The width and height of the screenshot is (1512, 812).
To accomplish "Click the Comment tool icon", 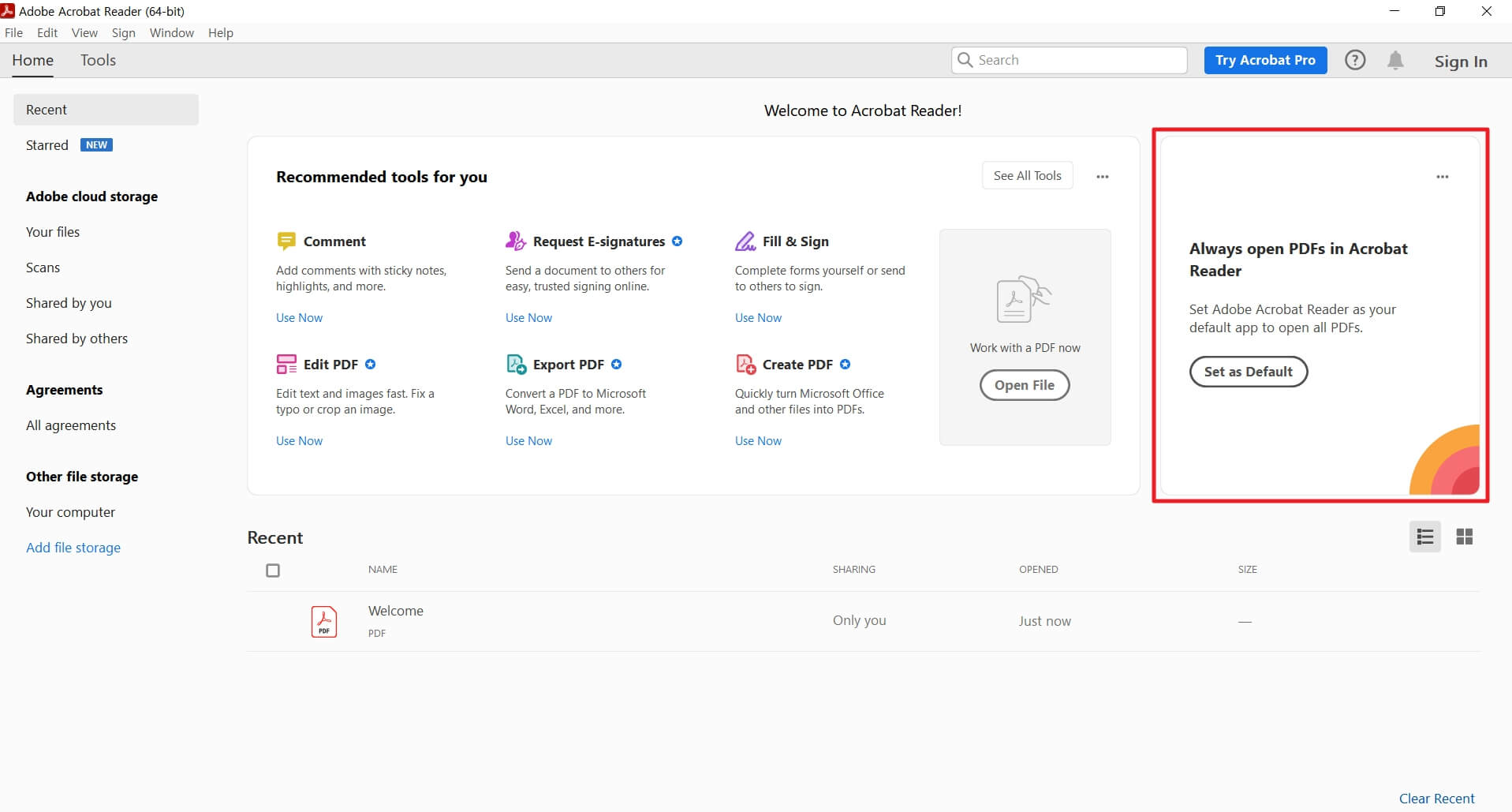I will coord(286,241).
